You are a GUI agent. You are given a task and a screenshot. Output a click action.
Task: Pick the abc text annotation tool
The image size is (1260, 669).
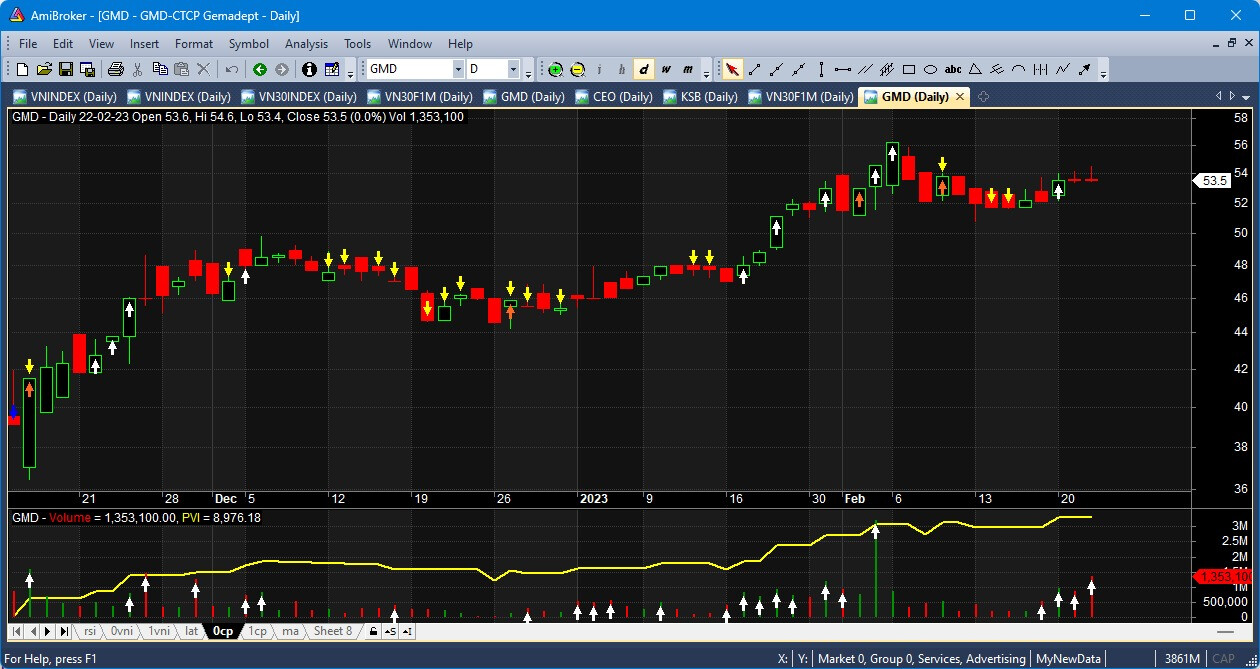tap(953, 69)
